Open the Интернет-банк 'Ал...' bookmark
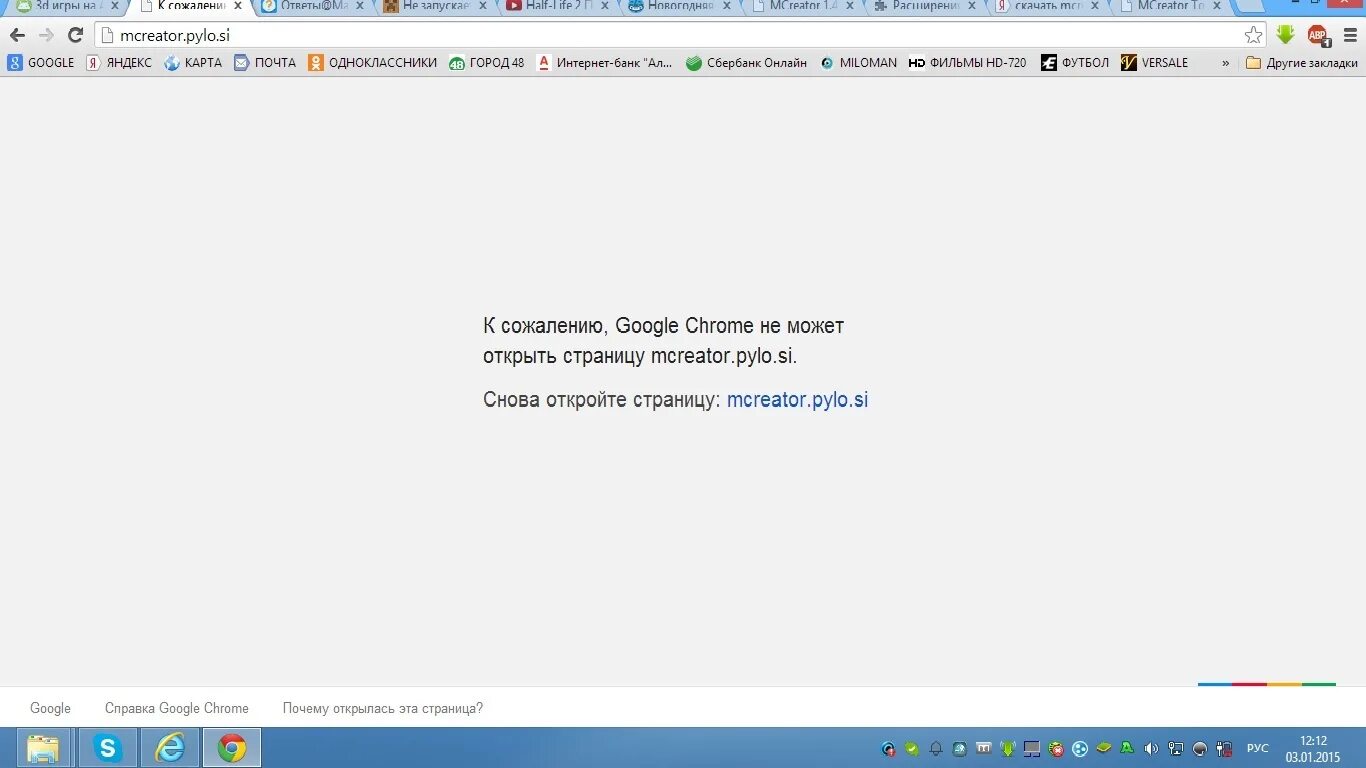This screenshot has width=1366, height=768. pyautogui.click(x=605, y=62)
